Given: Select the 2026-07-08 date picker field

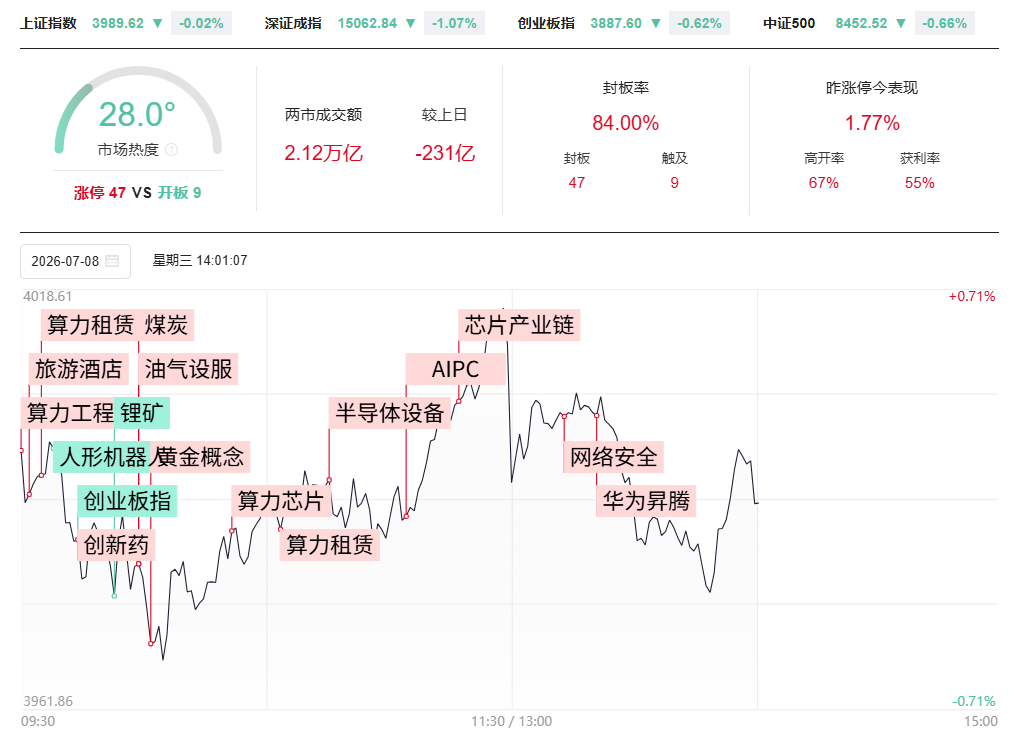Looking at the screenshot, I should click(x=75, y=261).
